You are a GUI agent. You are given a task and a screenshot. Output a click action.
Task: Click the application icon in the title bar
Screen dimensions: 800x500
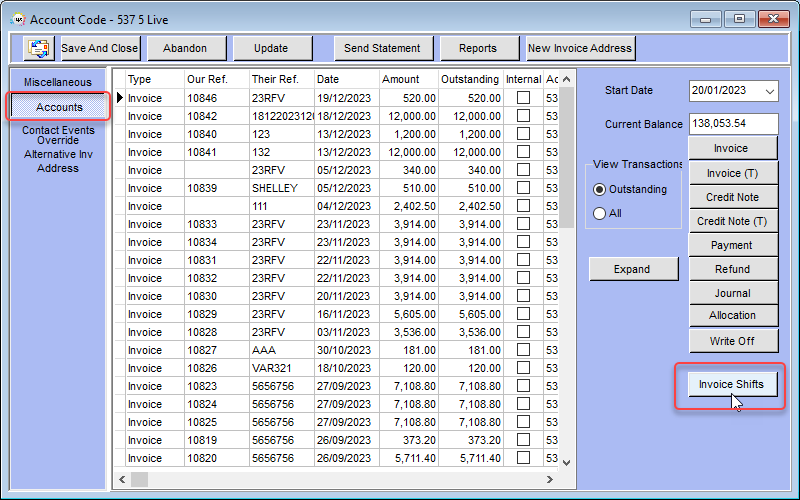(x=18, y=19)
